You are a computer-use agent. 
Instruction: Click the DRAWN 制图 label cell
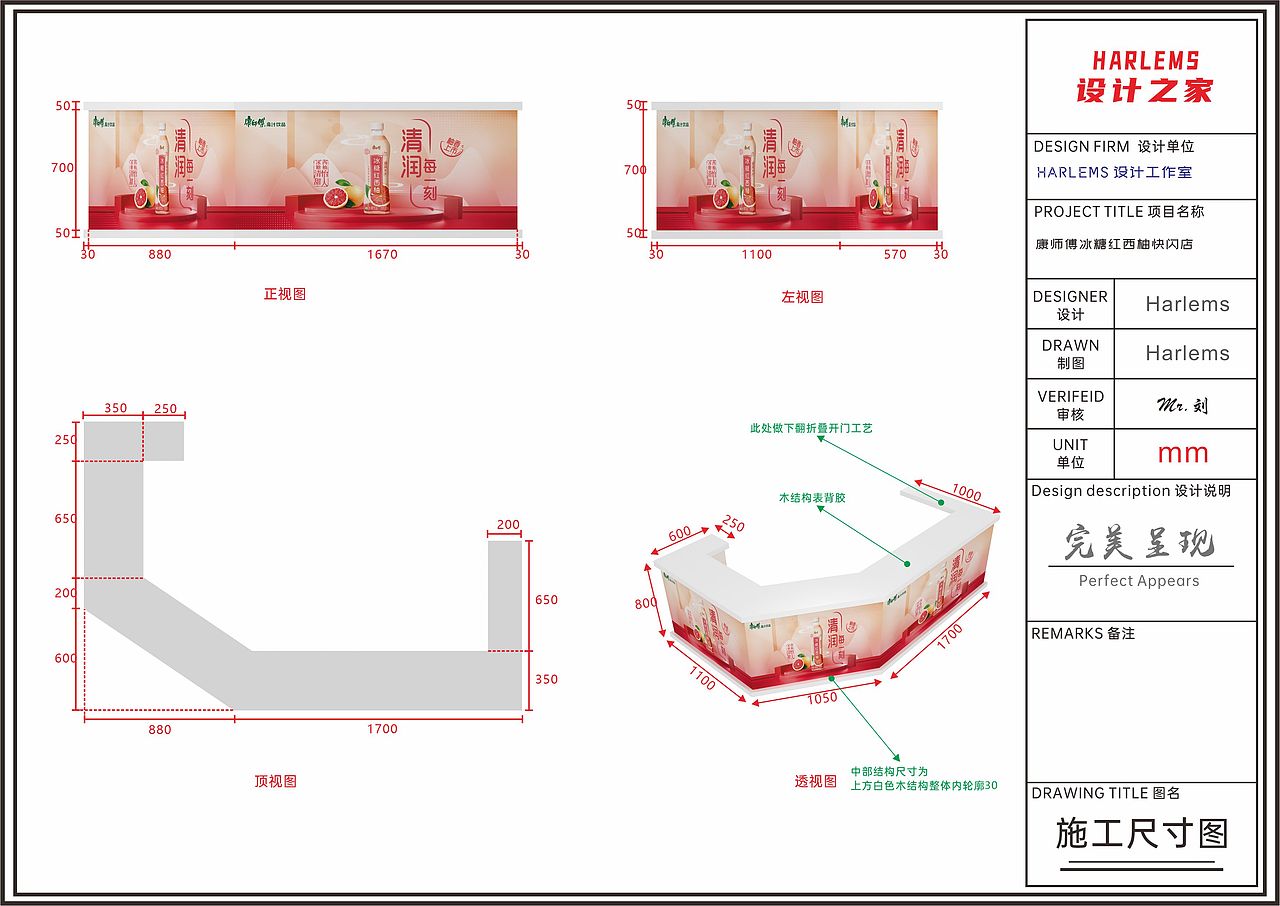1070,353
